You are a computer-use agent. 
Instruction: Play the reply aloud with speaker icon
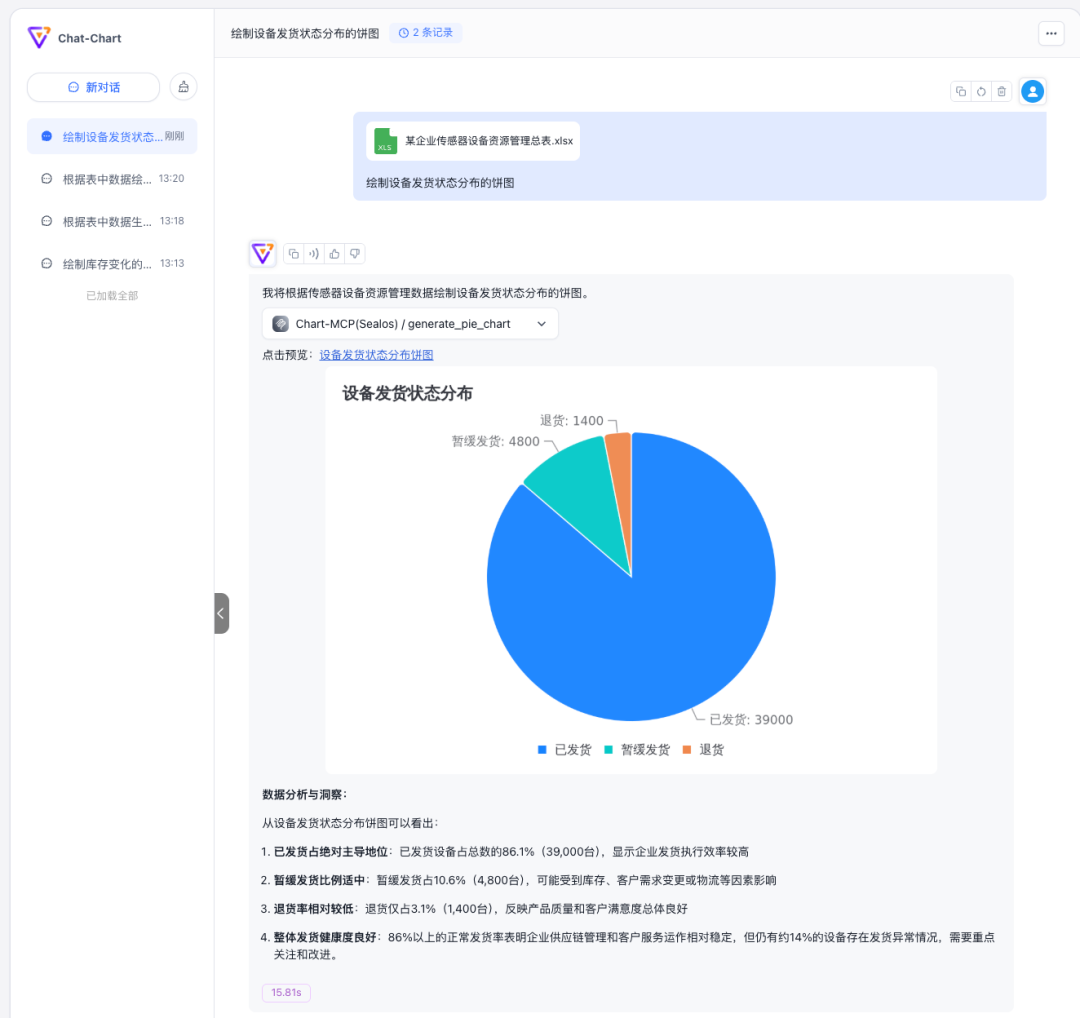314,253
